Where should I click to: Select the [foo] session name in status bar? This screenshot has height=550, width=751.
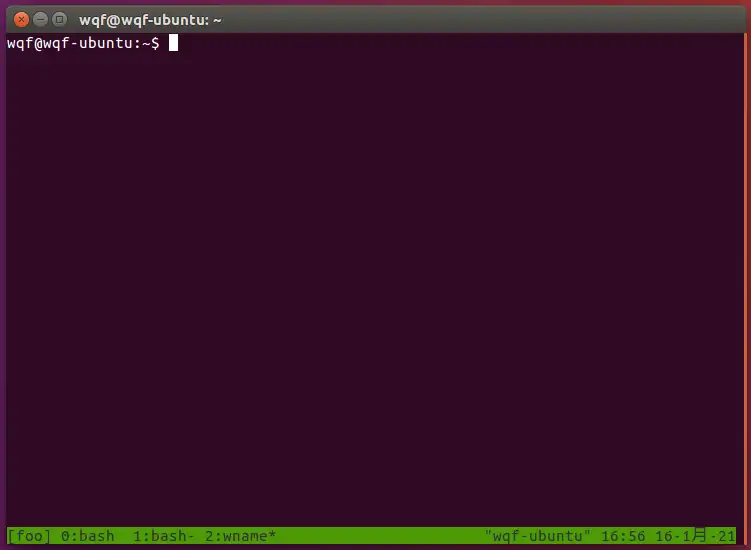click(27, 536)
